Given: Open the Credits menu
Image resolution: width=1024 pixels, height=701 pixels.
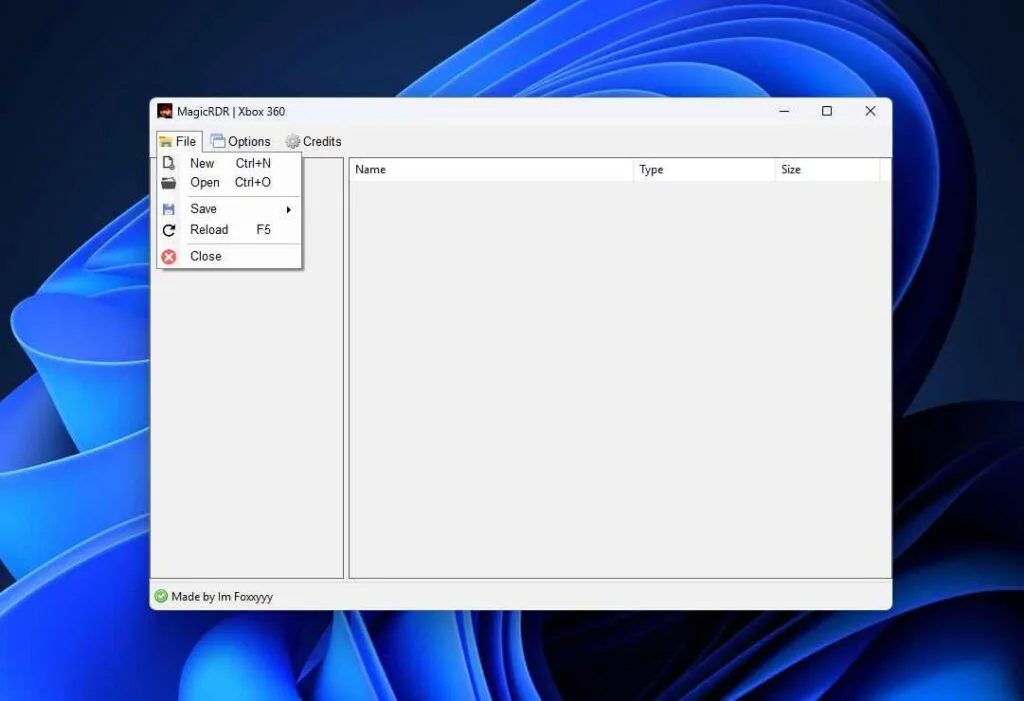Looking at the screenshot, I should (313, 141).
